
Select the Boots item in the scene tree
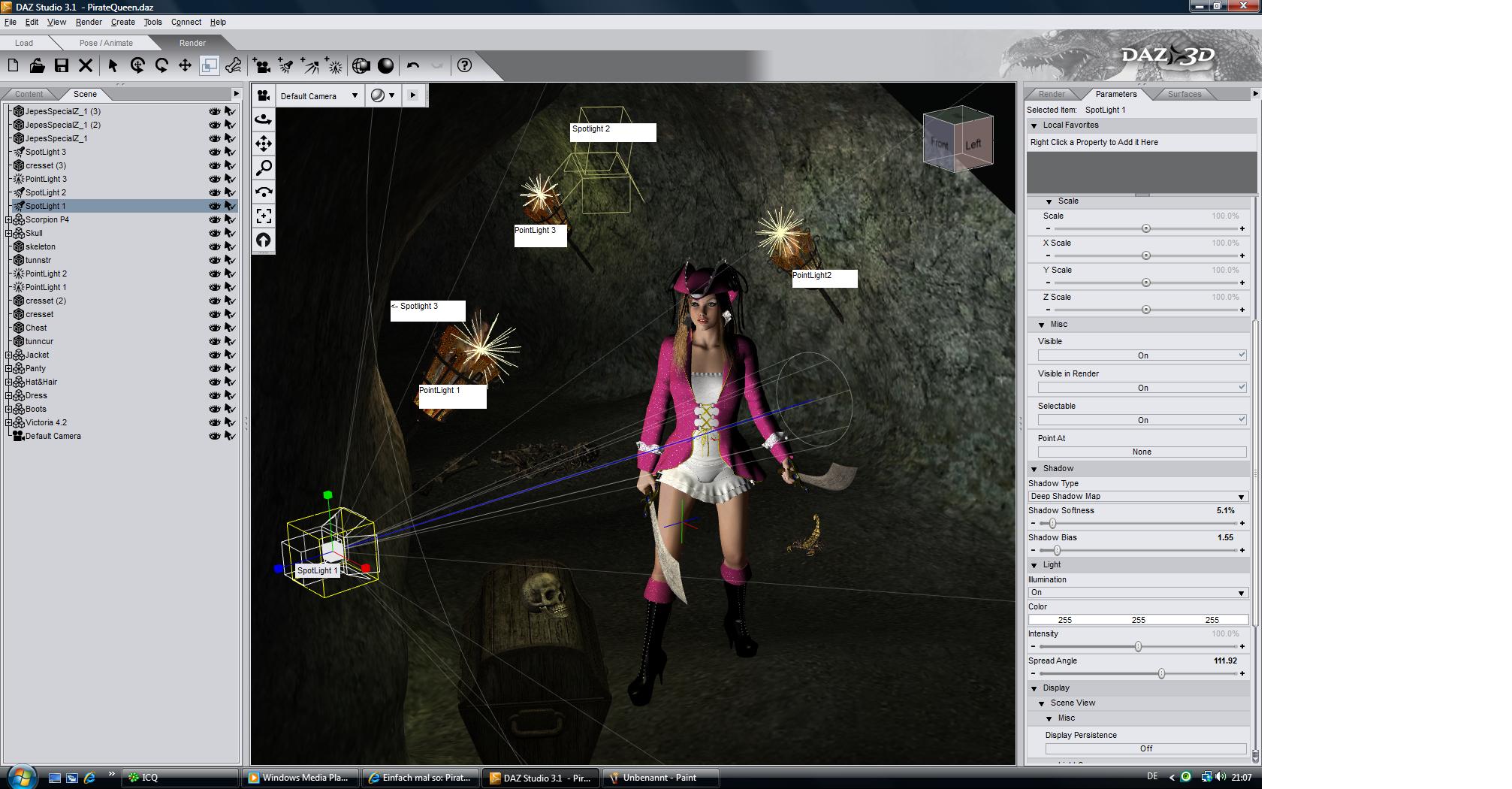36,409
